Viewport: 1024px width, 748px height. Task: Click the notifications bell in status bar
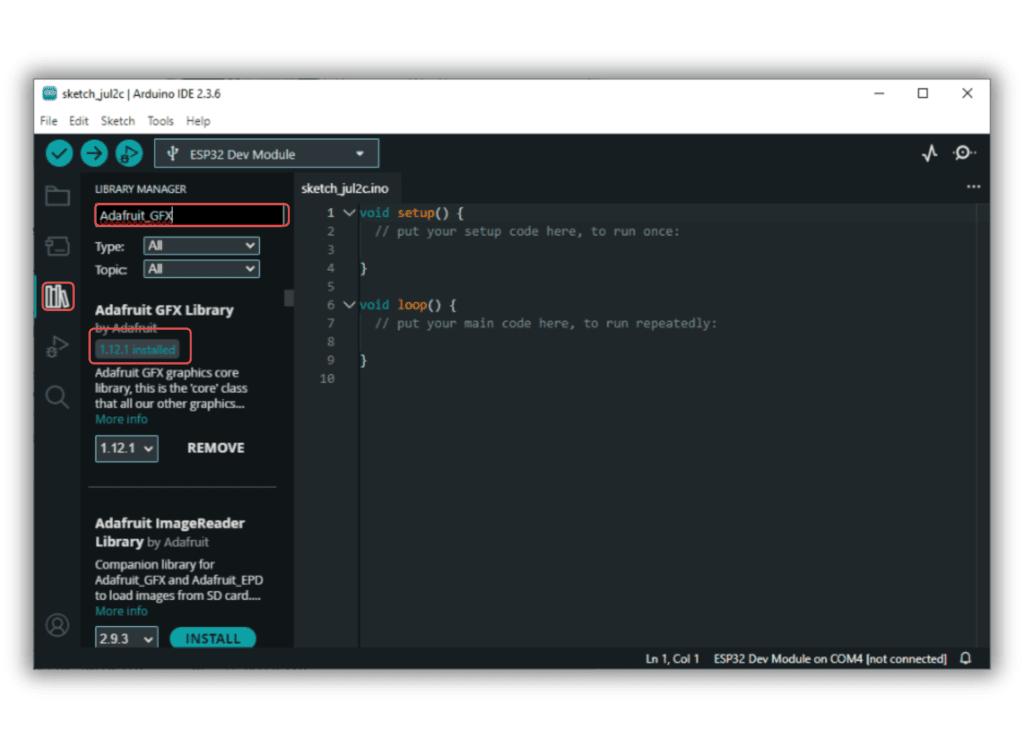pos(965,659)
